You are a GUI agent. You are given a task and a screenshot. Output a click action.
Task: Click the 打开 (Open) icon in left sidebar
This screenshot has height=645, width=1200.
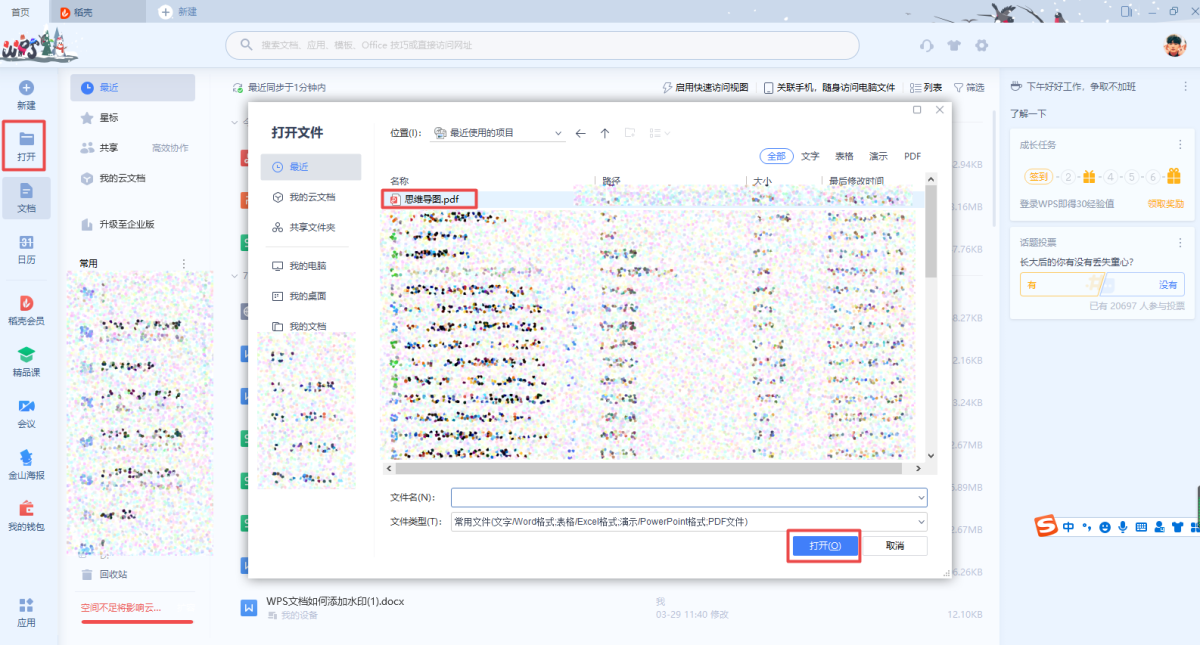click(27, 145)
